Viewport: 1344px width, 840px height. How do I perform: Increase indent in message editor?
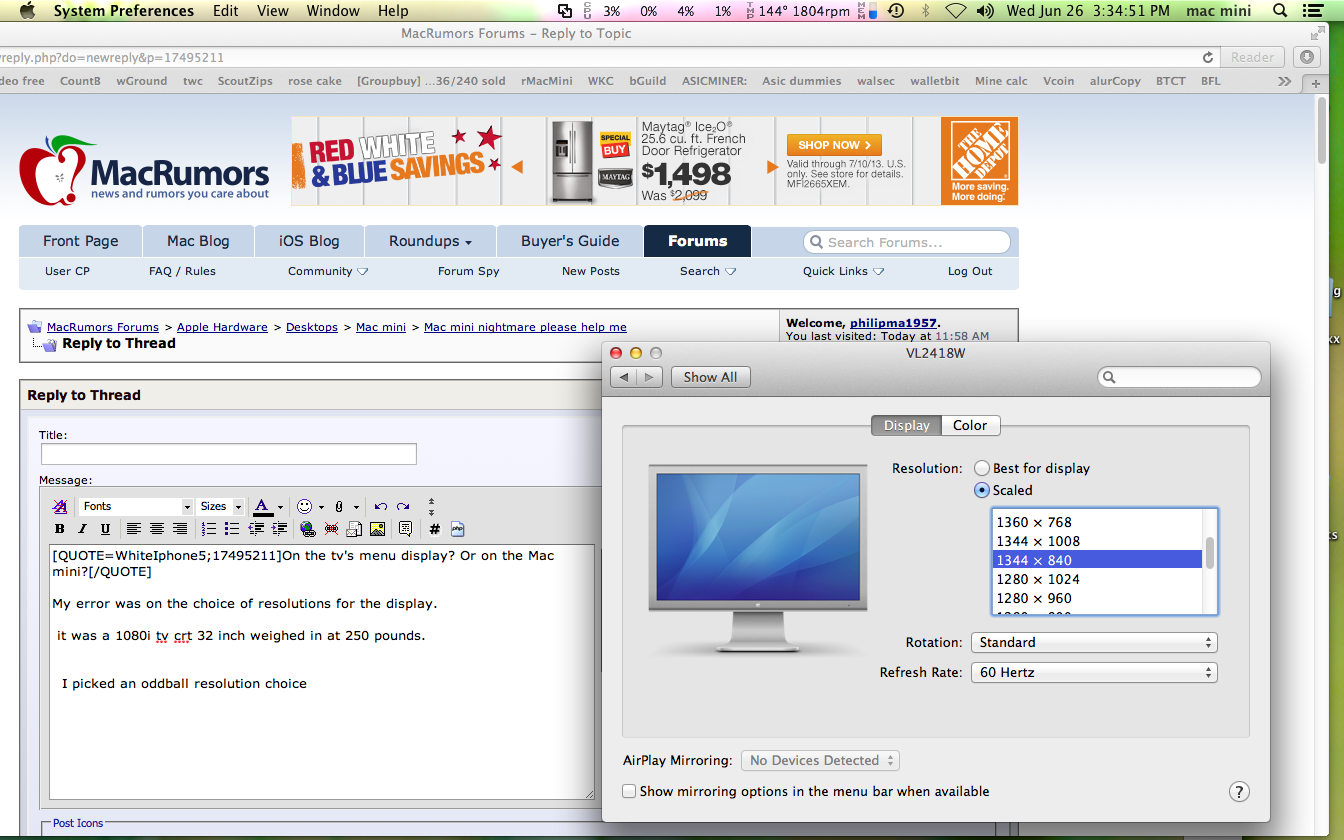(279, 529)
